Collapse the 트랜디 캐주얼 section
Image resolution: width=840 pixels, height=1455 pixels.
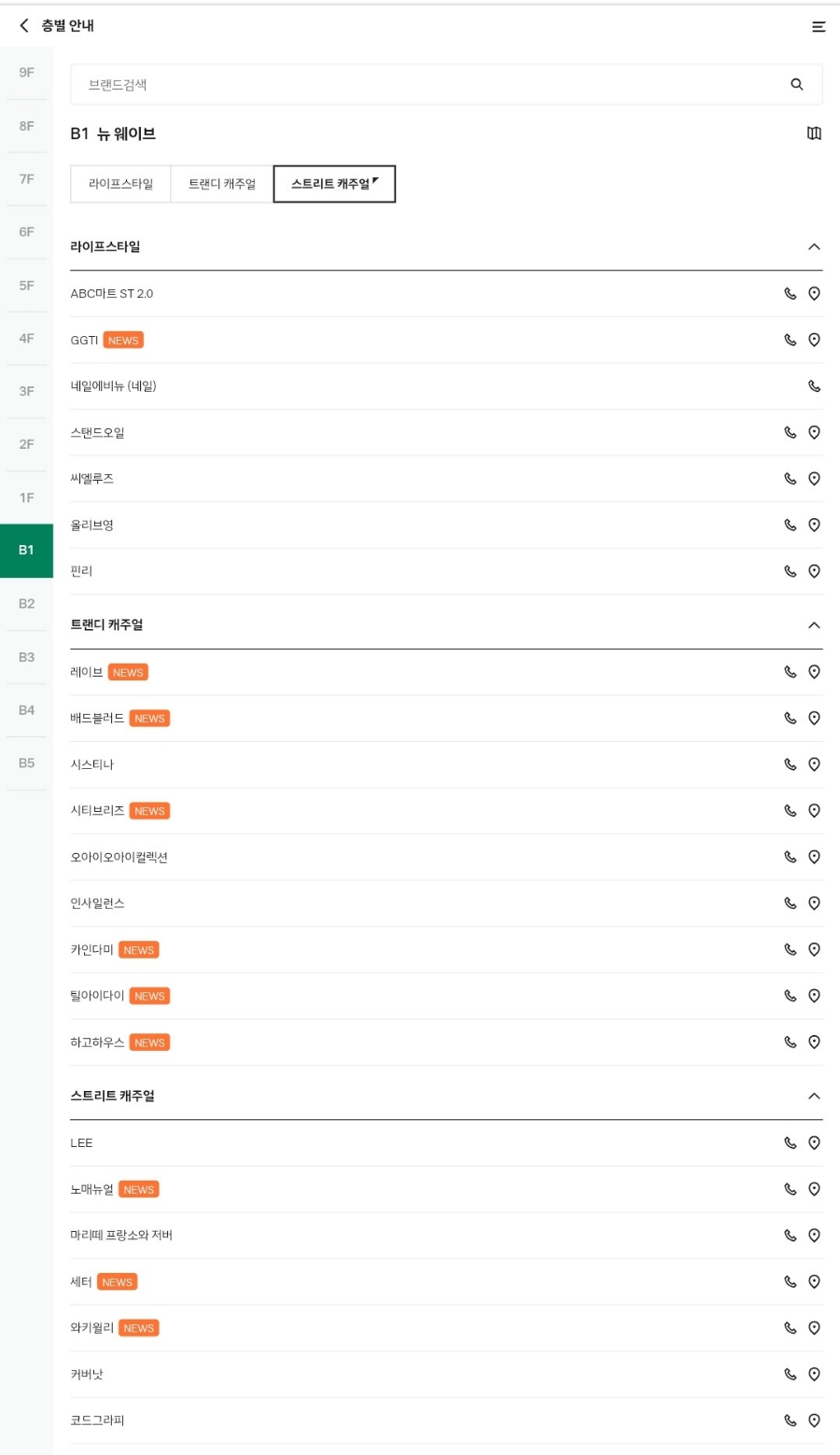click(814, 624)
